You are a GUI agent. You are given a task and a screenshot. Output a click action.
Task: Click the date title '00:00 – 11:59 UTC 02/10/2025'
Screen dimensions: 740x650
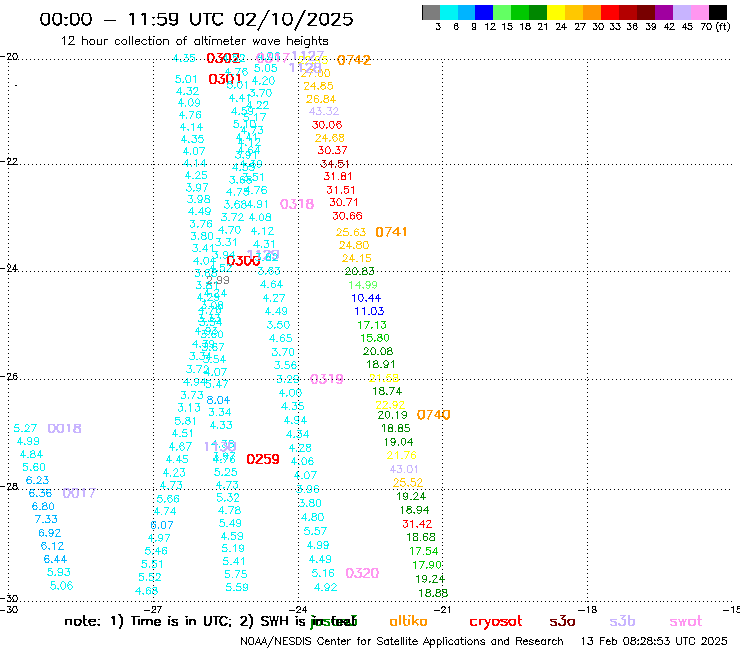[x=196, y=19]
